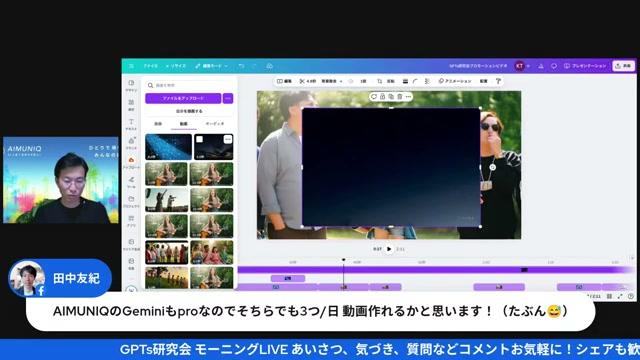Select the thumbnail of people standing in a row
The height and width of the screenshot is (360, 640).
(167, 252)
